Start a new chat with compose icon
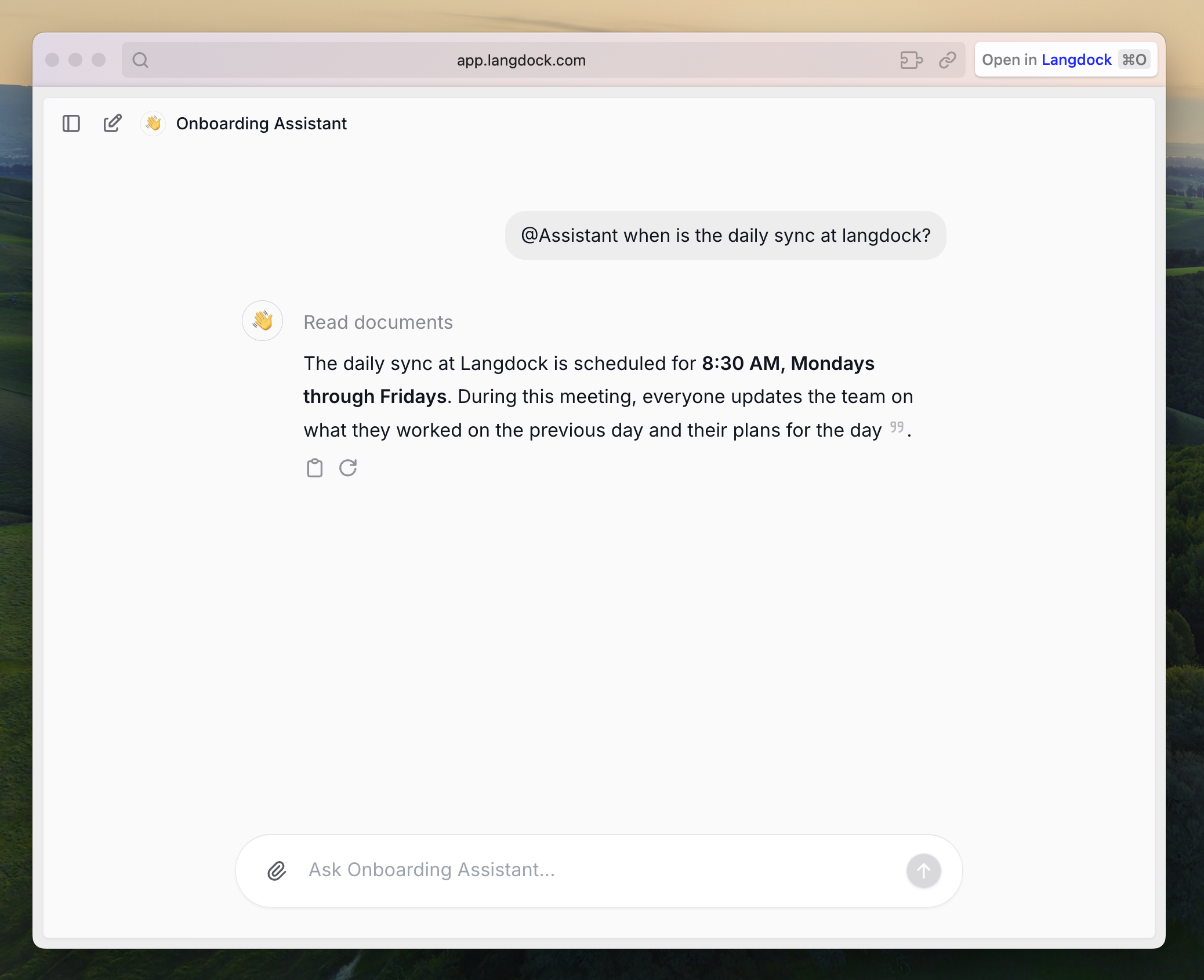1204x980 pixels. 113,124
